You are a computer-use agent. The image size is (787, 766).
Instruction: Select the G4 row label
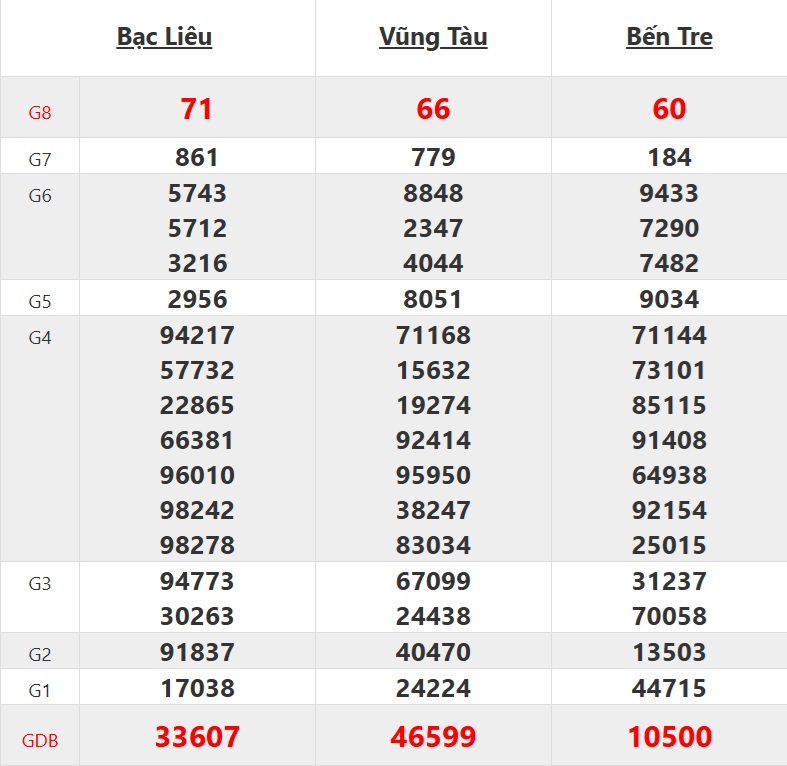pos(39,337)
